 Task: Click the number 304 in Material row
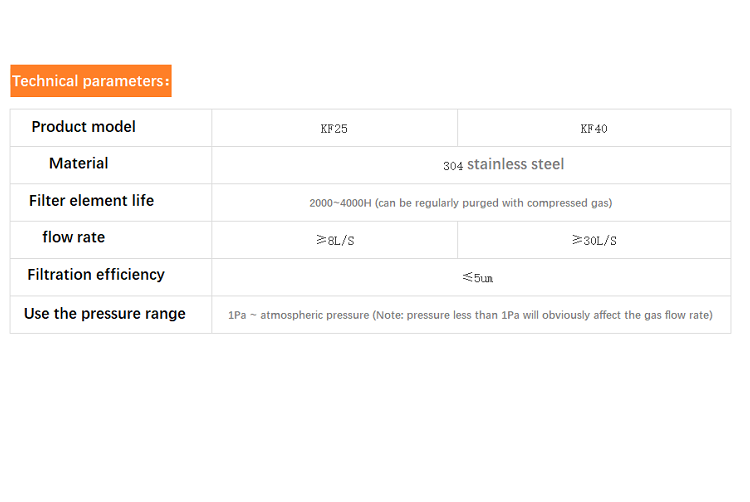(453, 166)
